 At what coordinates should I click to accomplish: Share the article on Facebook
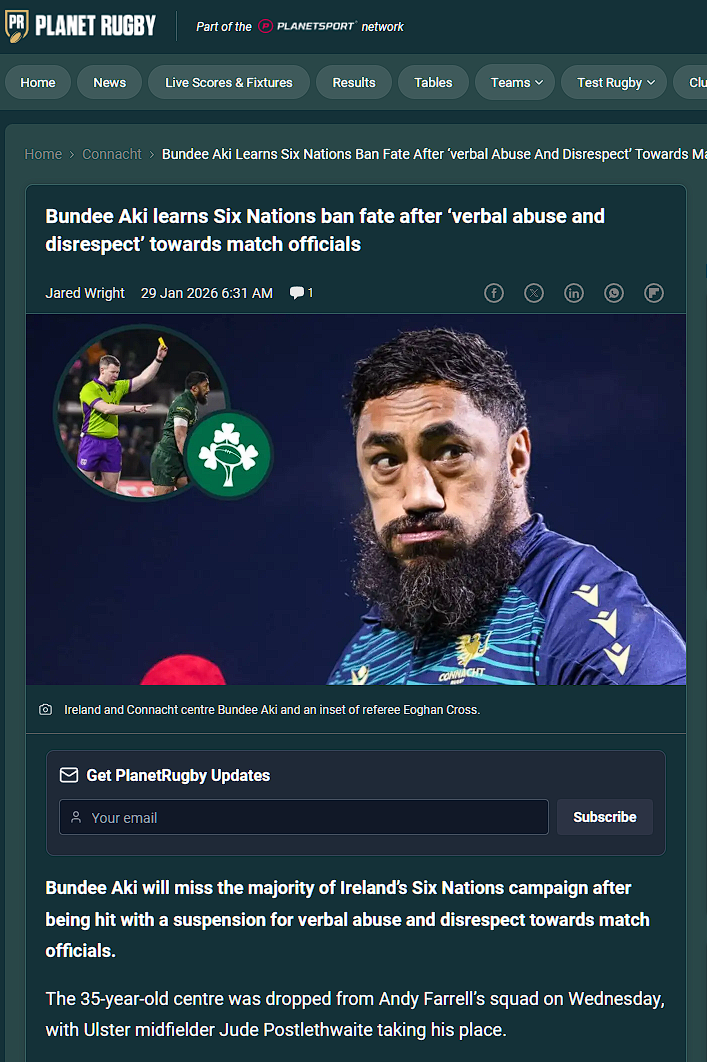494,293
